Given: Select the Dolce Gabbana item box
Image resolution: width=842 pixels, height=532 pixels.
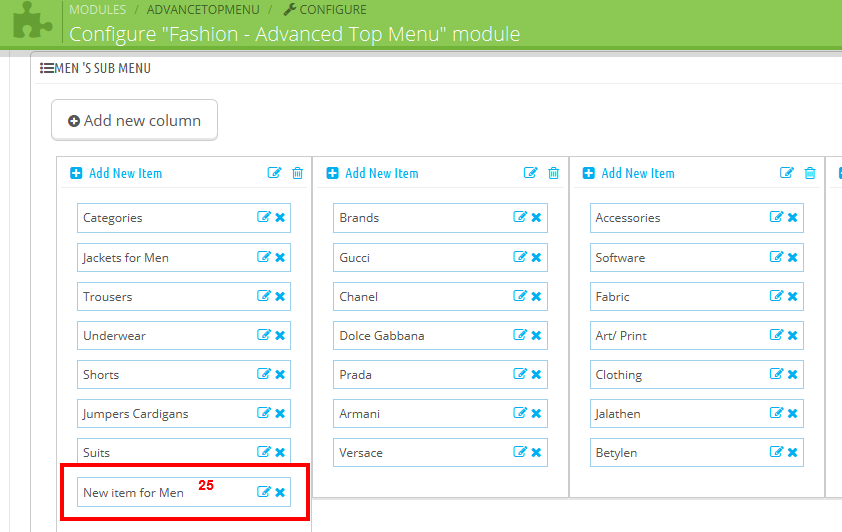Looking at the screenshot, I should [x=440, y=336].
